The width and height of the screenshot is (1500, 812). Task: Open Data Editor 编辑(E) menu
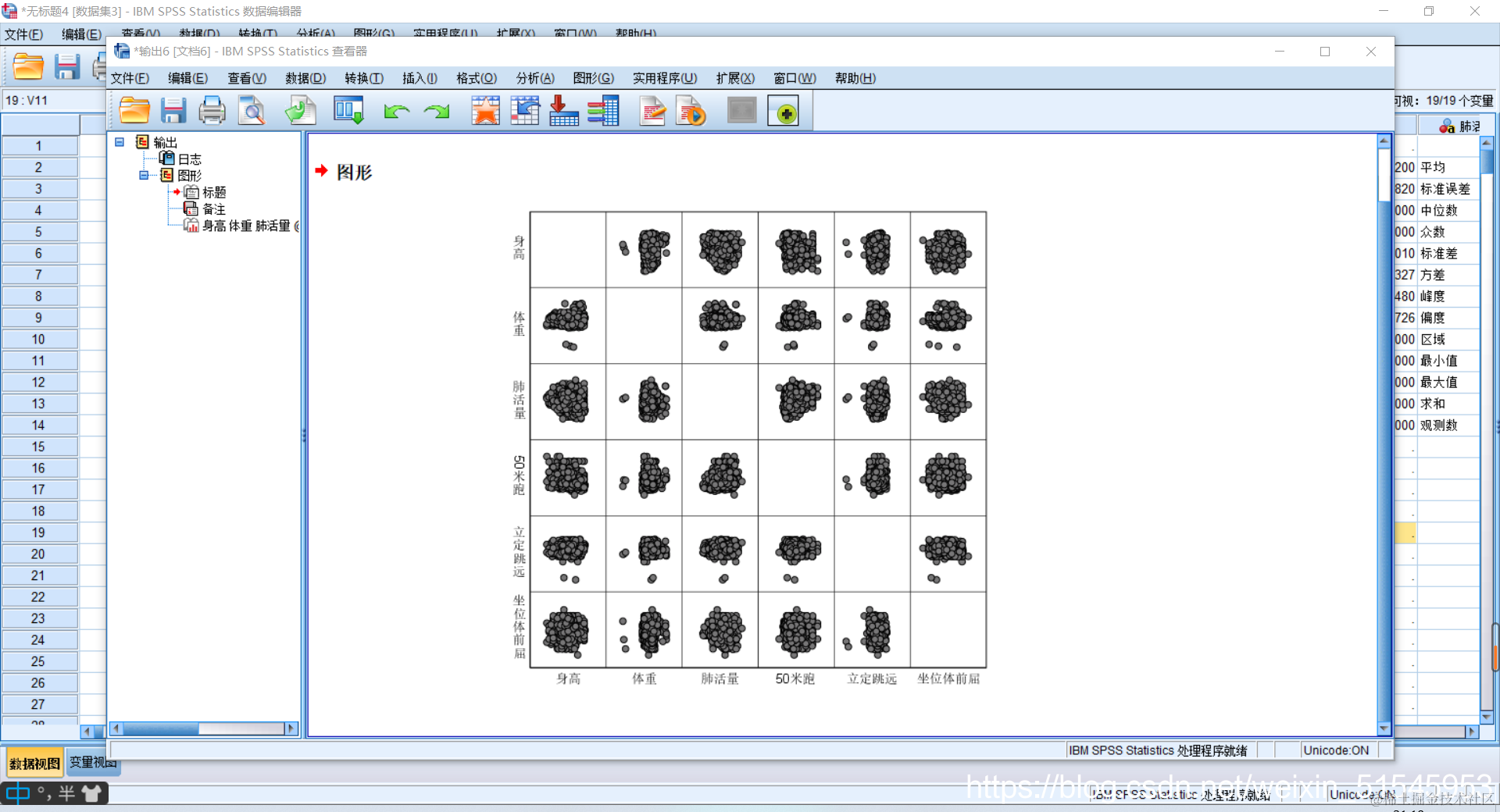click(81, 34)
